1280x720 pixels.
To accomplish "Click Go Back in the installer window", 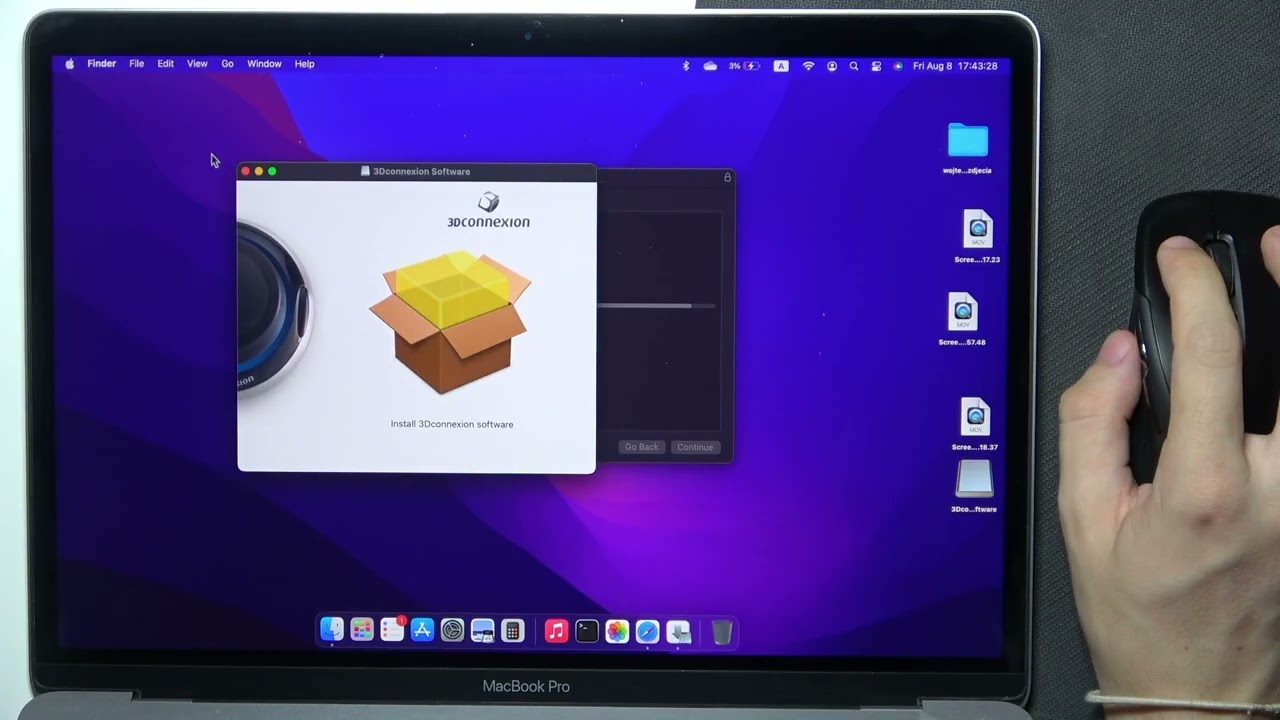I will pos(642,447).
